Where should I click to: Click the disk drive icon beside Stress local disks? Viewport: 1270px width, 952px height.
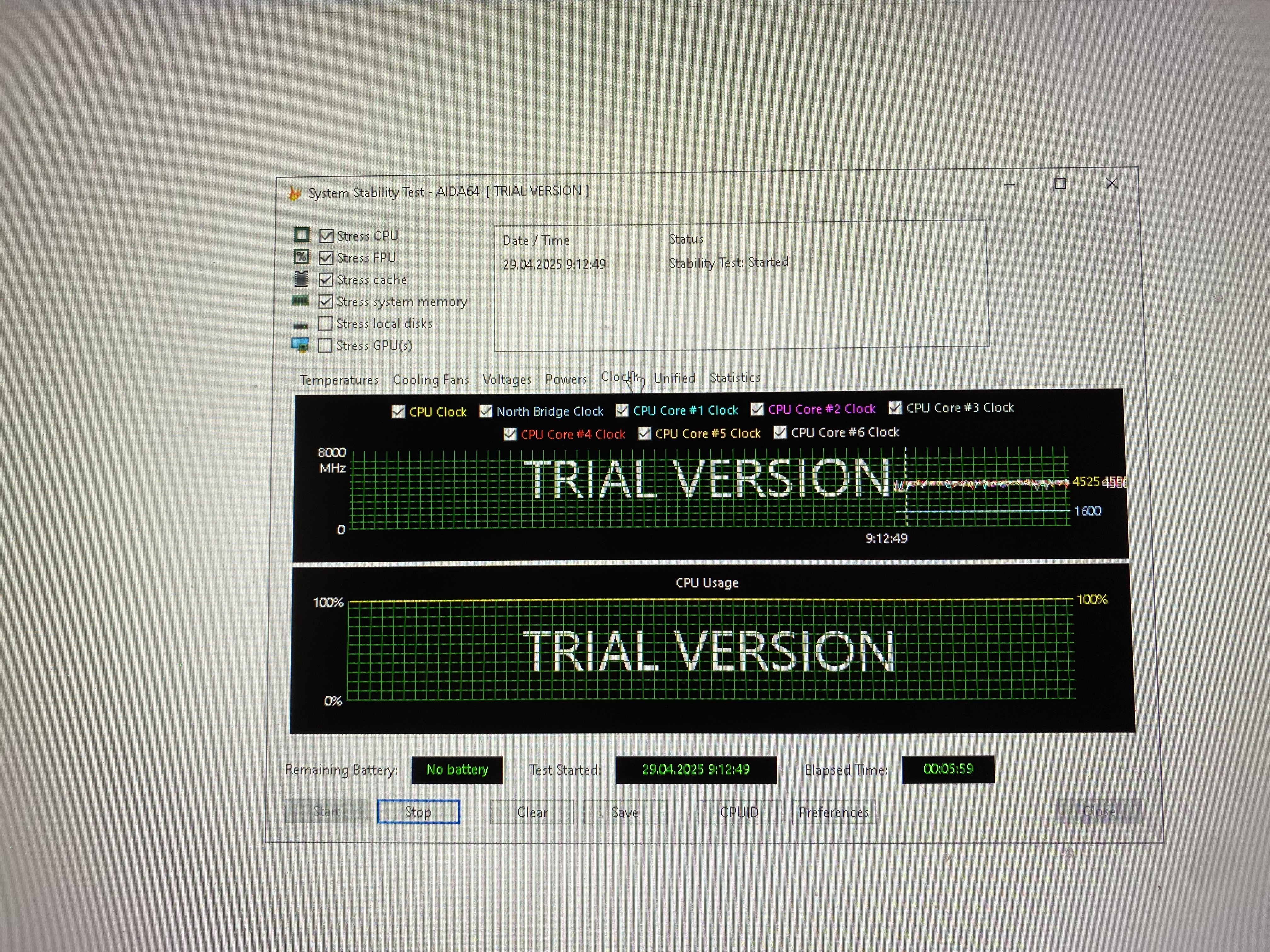click(300, 326)
